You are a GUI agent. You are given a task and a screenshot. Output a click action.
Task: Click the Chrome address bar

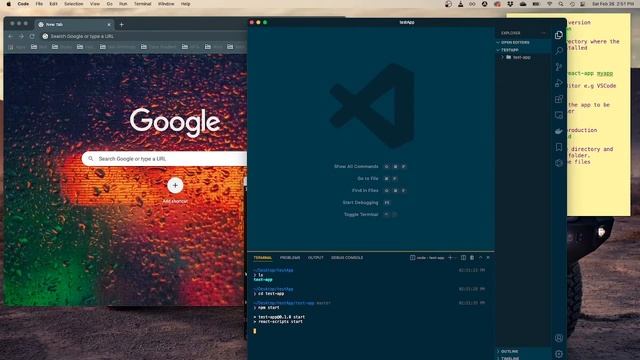click(143, 36)
